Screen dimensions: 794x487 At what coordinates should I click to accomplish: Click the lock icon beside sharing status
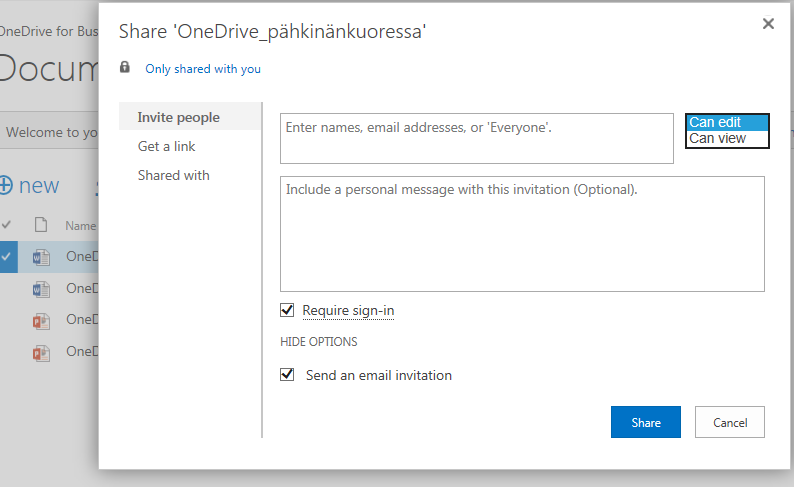pyautogui.click(x=125, y=67)
